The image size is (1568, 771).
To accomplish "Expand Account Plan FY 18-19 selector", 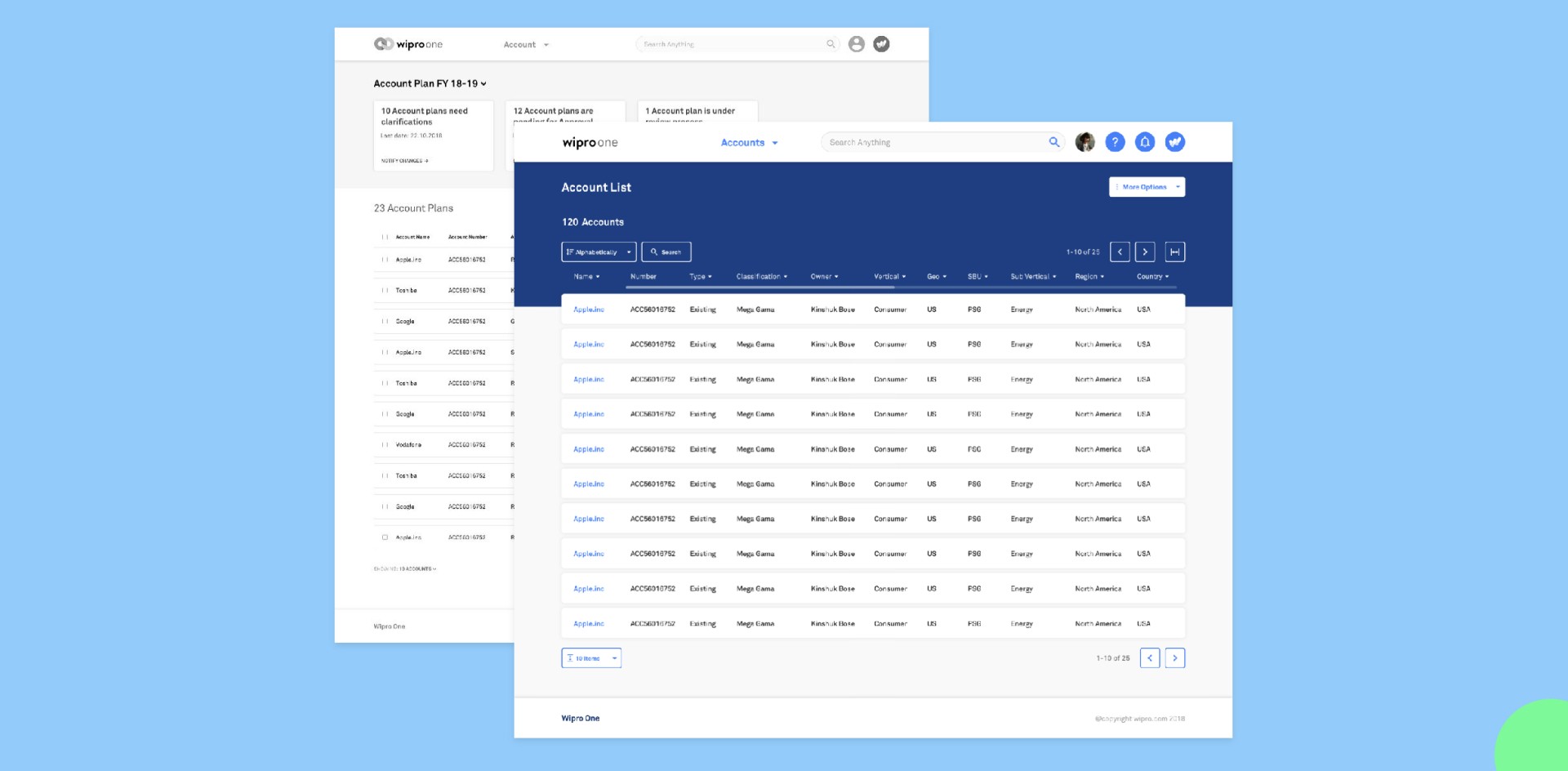I will click(430, 83).
